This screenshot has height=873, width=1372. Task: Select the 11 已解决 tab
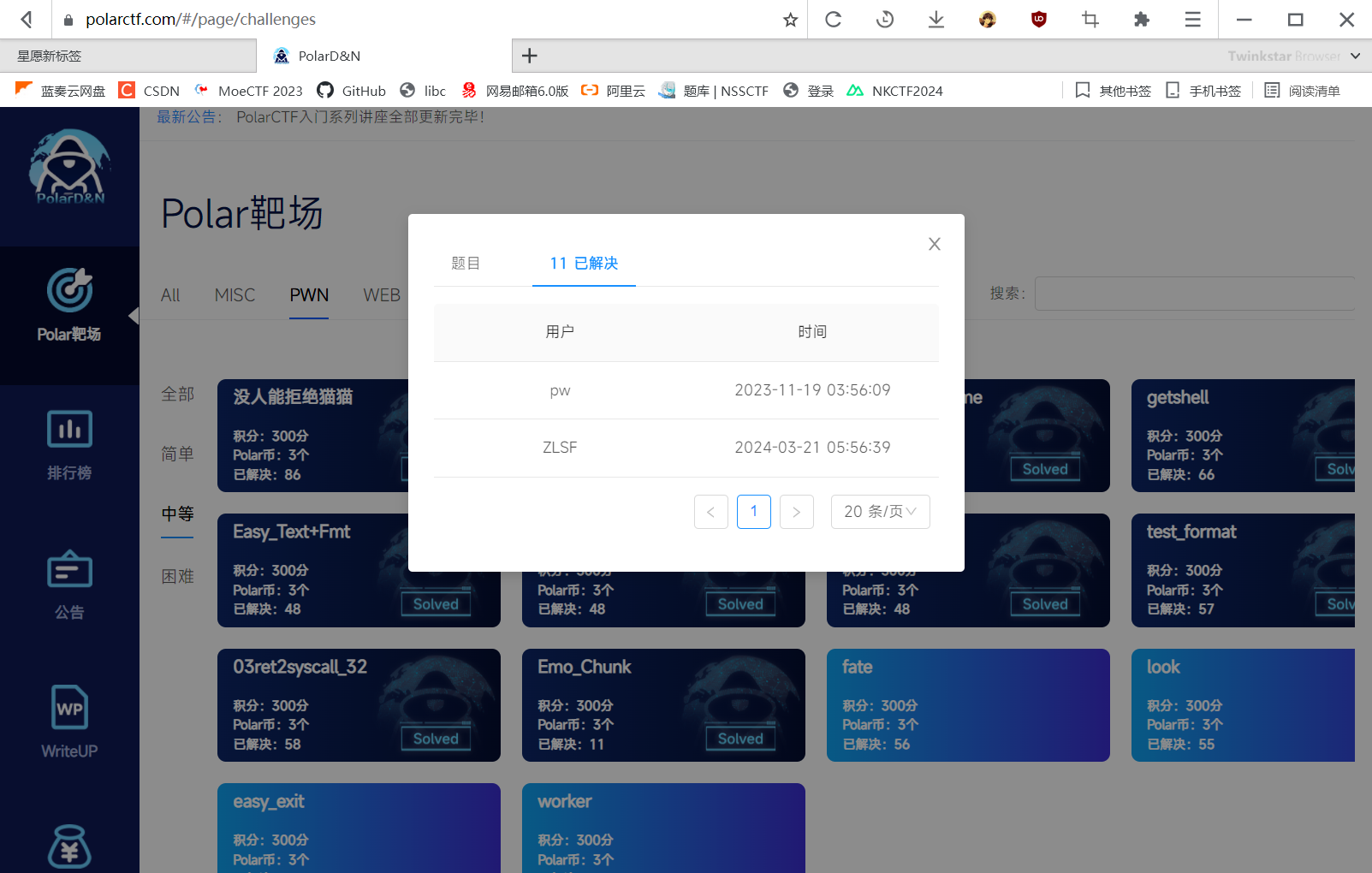coord(584,264)
